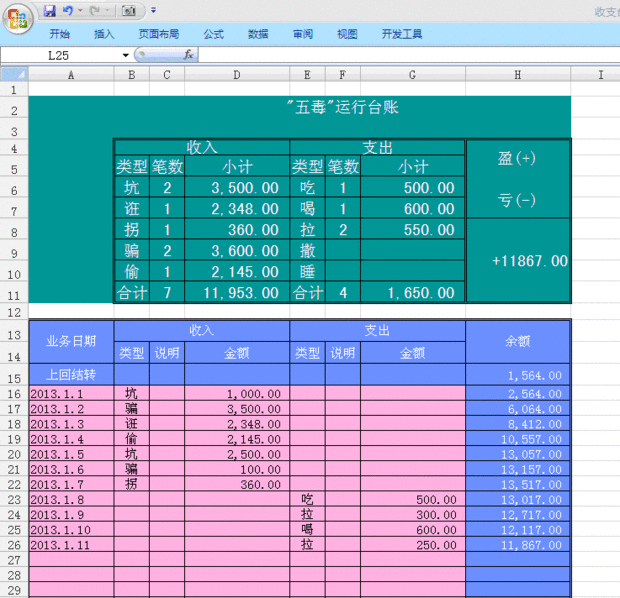Select row 15 header

tap(14, 376)
